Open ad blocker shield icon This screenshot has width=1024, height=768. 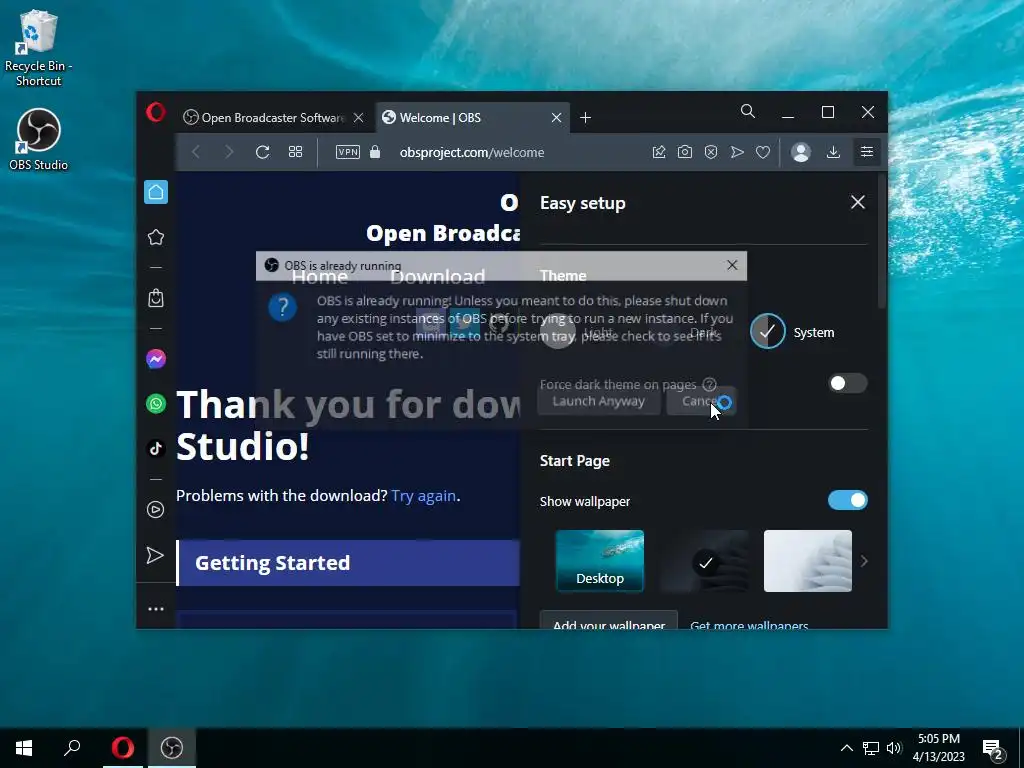[711, 152]
